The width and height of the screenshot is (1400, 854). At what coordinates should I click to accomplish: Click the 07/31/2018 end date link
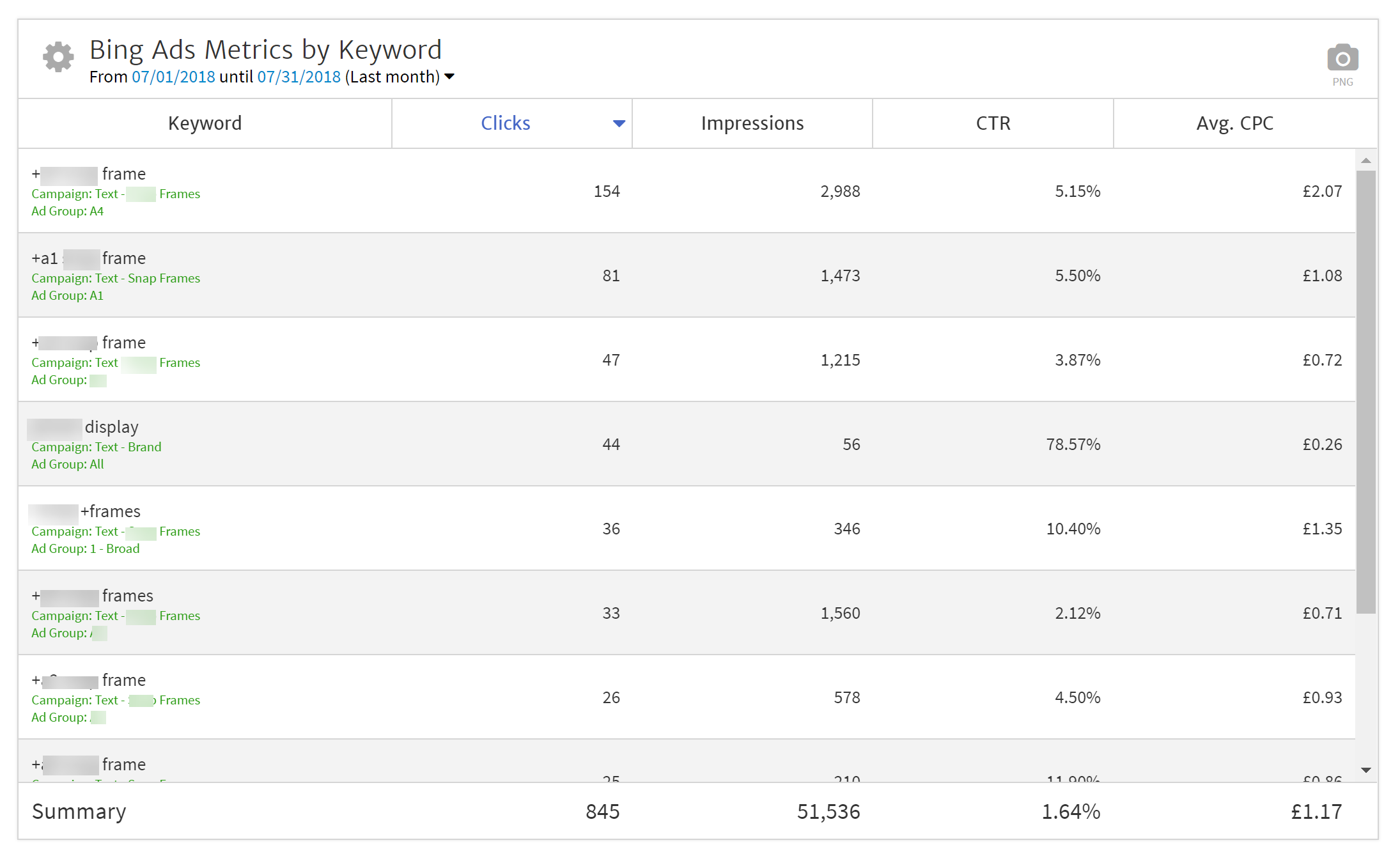coord(299,77)
